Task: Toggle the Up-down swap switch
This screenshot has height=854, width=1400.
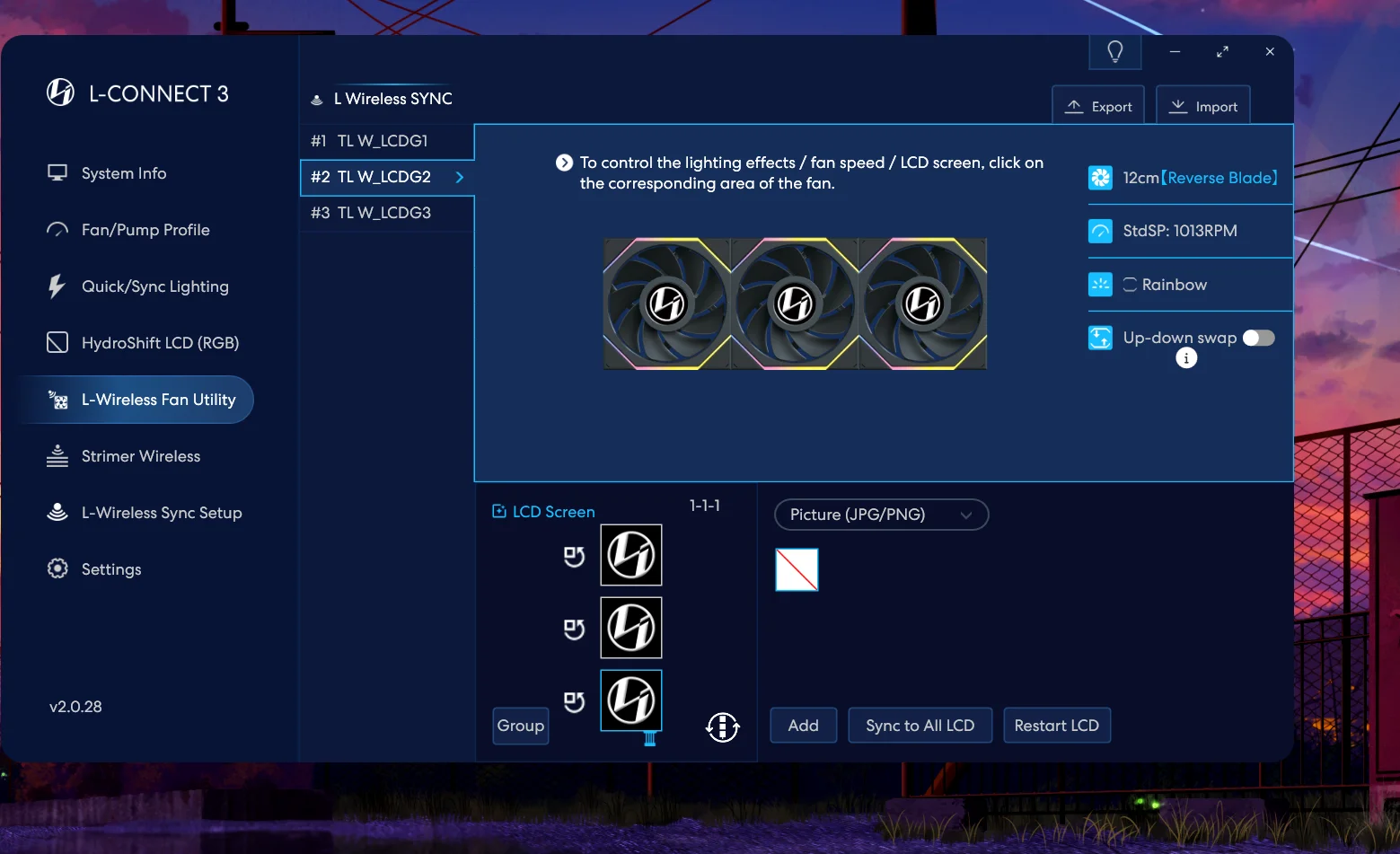Action: 1259,338
